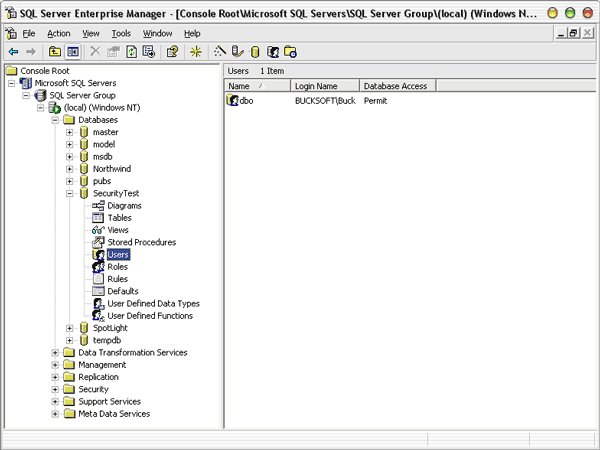Image resolution: width=600 pixels, height=450 pixels.
Task: Toggle the Show/Hide Console Tree button
Action: point(73,51)
